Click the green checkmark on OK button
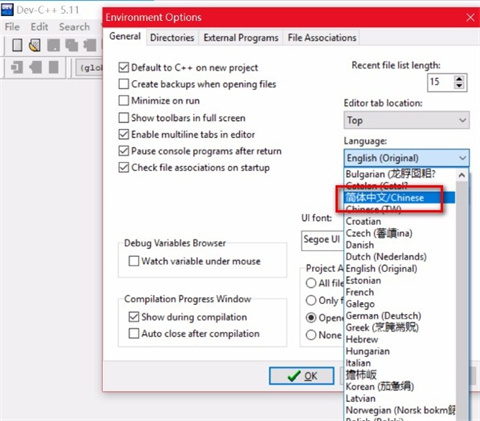 pos(294,376)
